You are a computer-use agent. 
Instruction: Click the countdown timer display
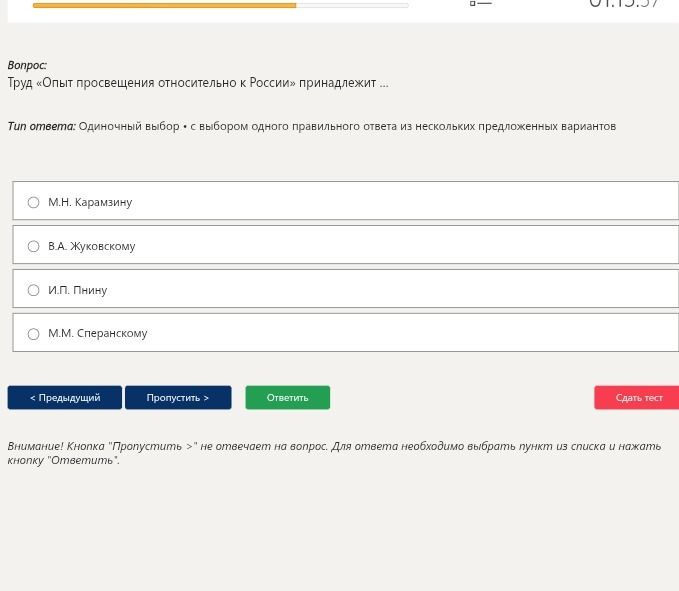pos(624,3)
